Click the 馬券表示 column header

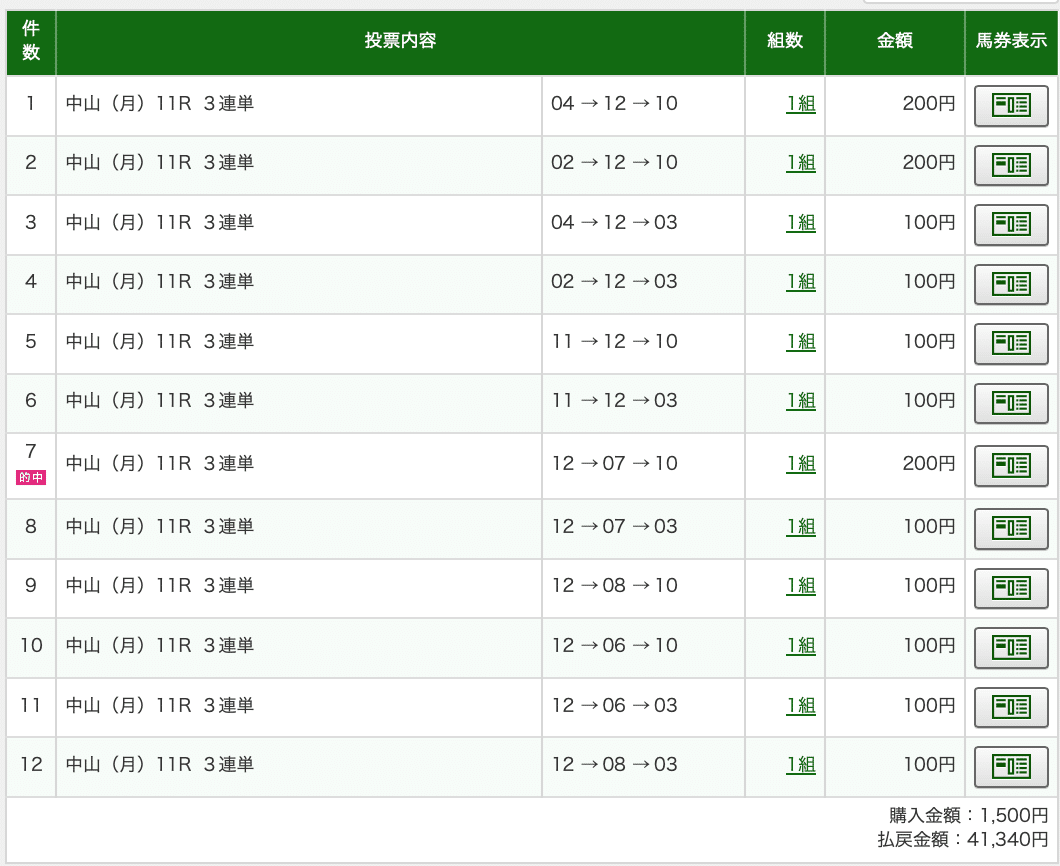pyautogui.click(x=1010, y=43)
